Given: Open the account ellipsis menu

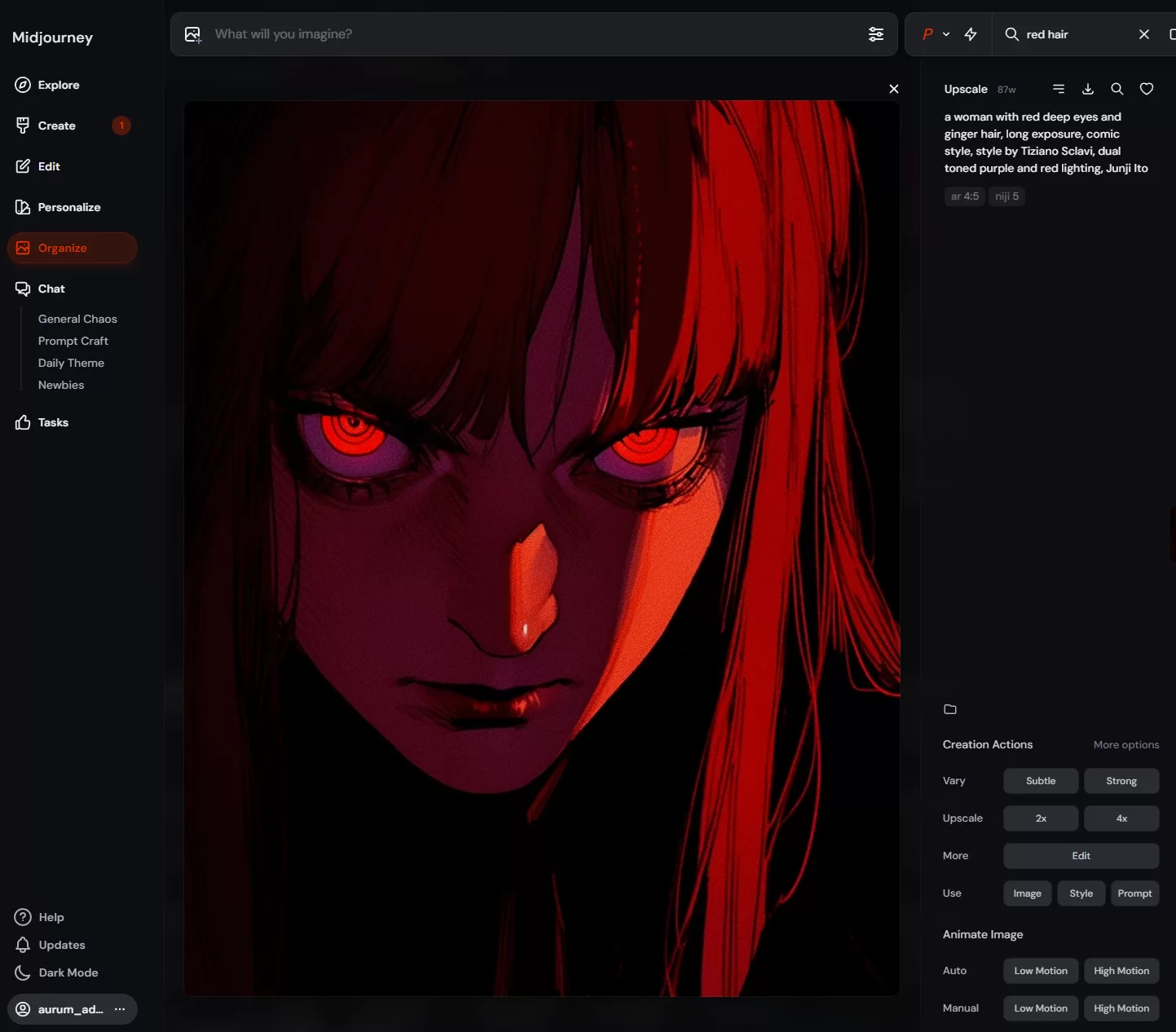Looking at the screenshot, I should [x=120, y=1009].
